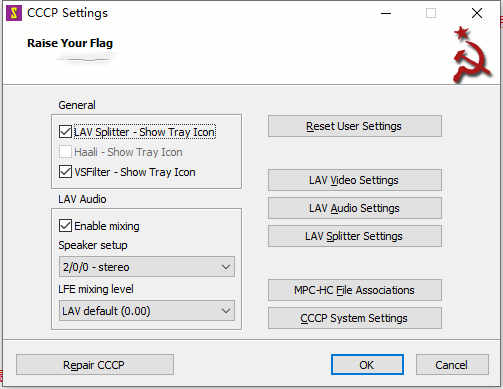The height and width of the screenshot is (389, 503).
Task: Open LAV Video Settings
Action: pyautogui.click(x=355, y=180)
